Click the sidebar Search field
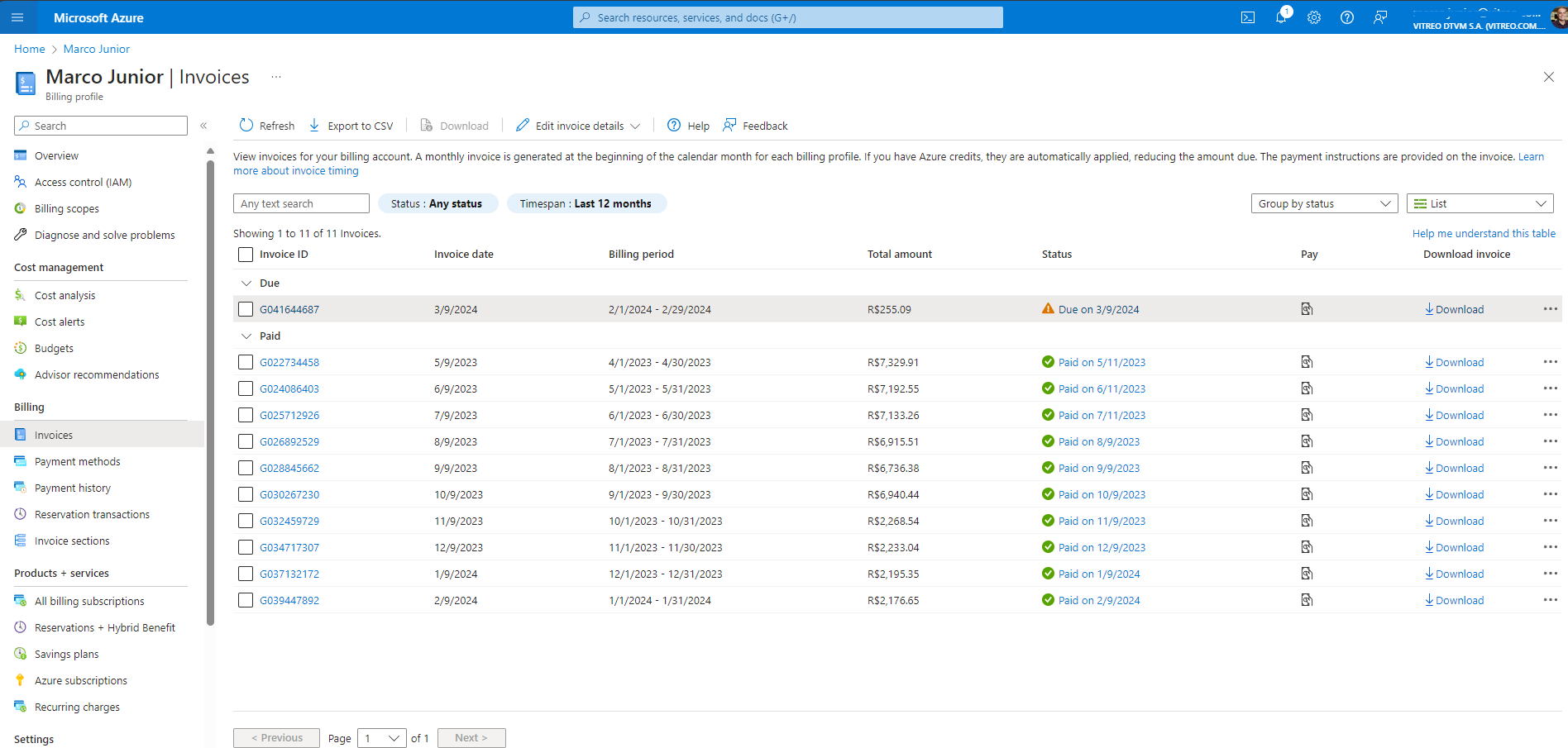This screenshot has height=748, width=1568. pos(101,126)
